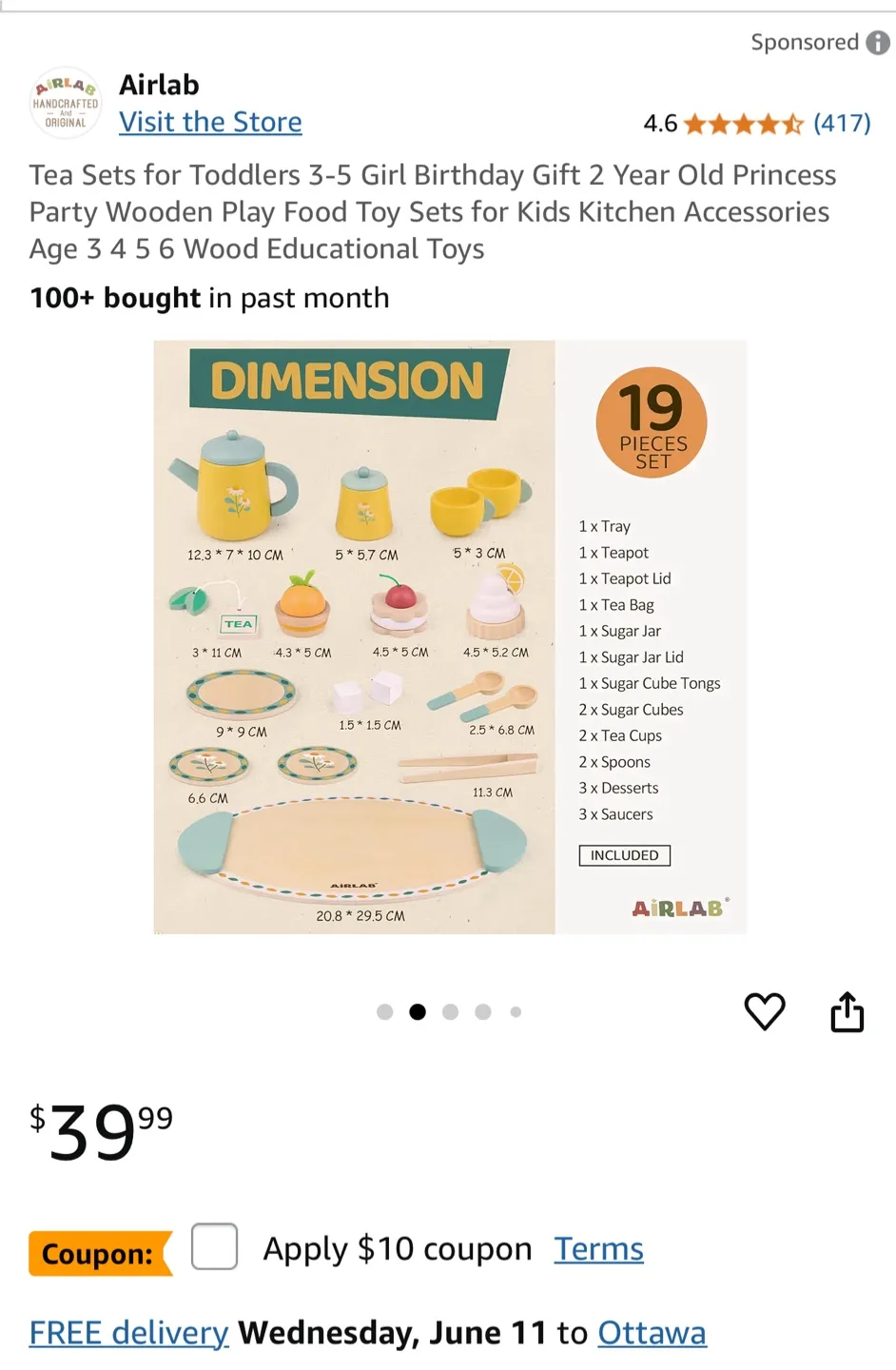Select the third carousel indicator

[x=450, y=1011]
